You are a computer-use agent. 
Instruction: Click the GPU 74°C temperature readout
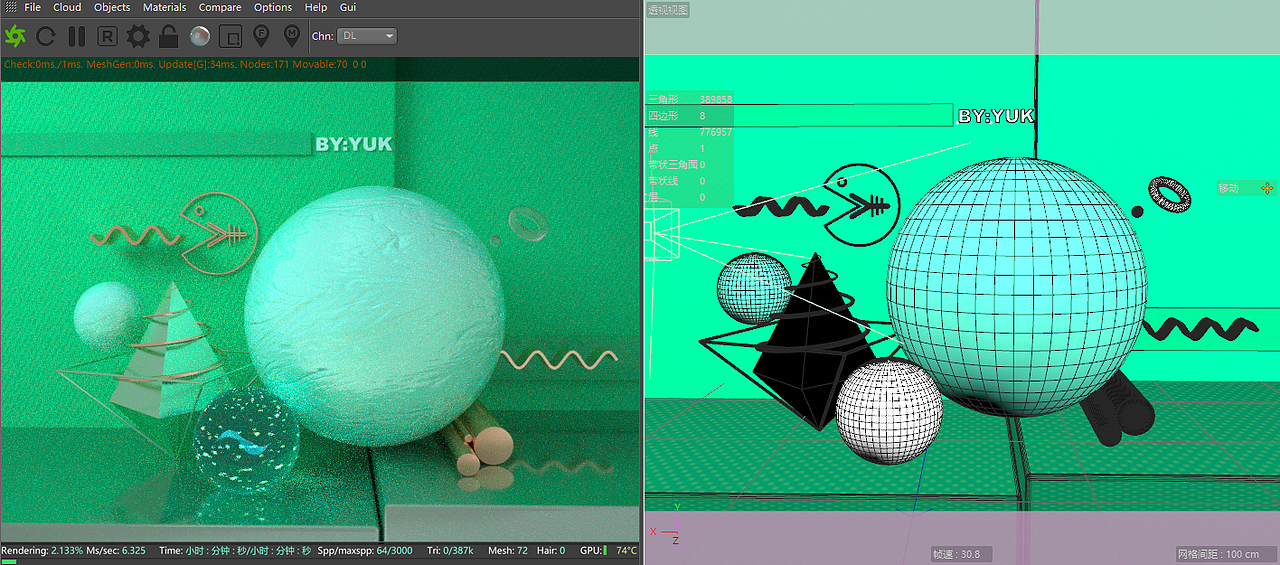(608, 551)
